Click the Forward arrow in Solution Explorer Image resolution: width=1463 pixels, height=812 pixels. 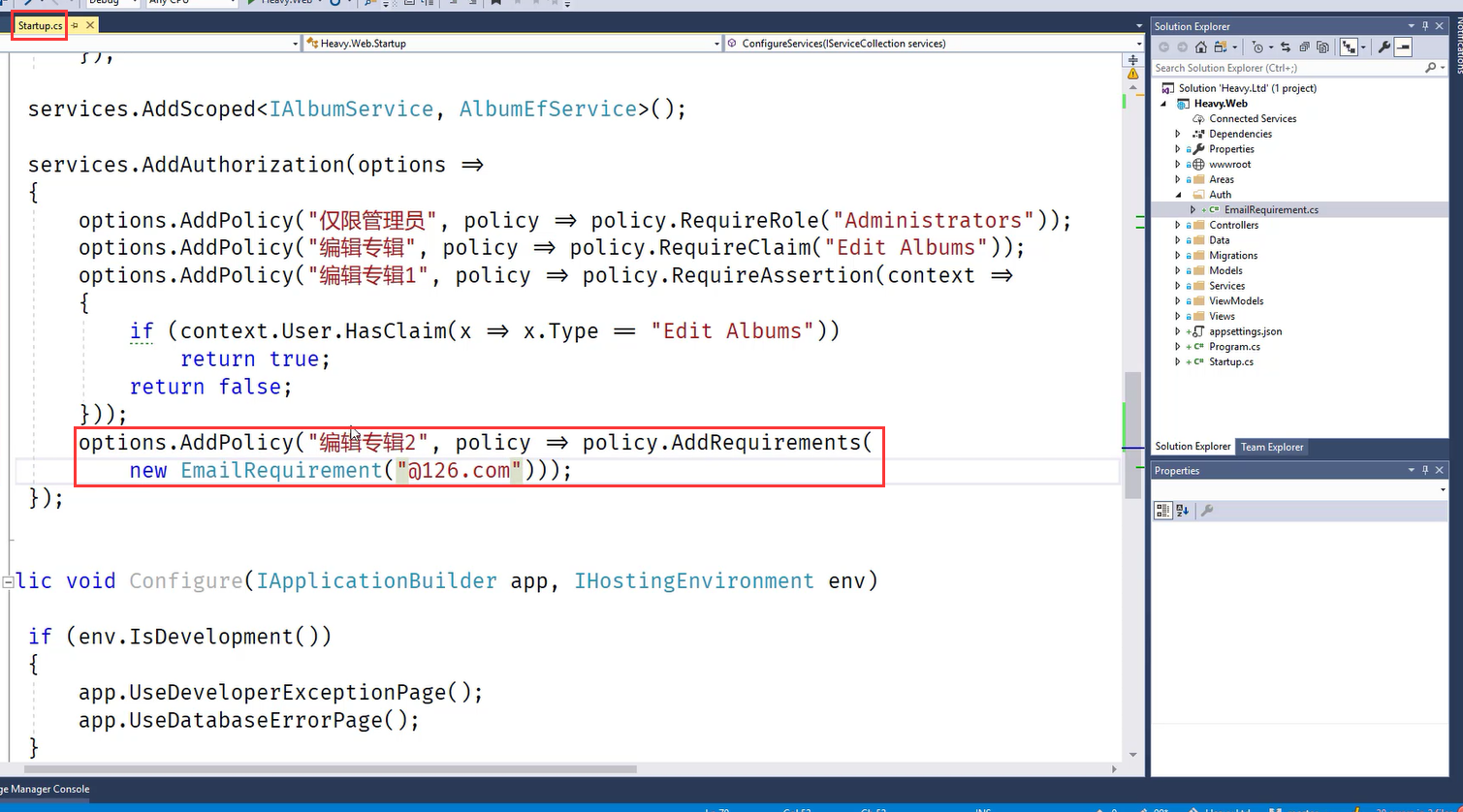point(1182,47)
